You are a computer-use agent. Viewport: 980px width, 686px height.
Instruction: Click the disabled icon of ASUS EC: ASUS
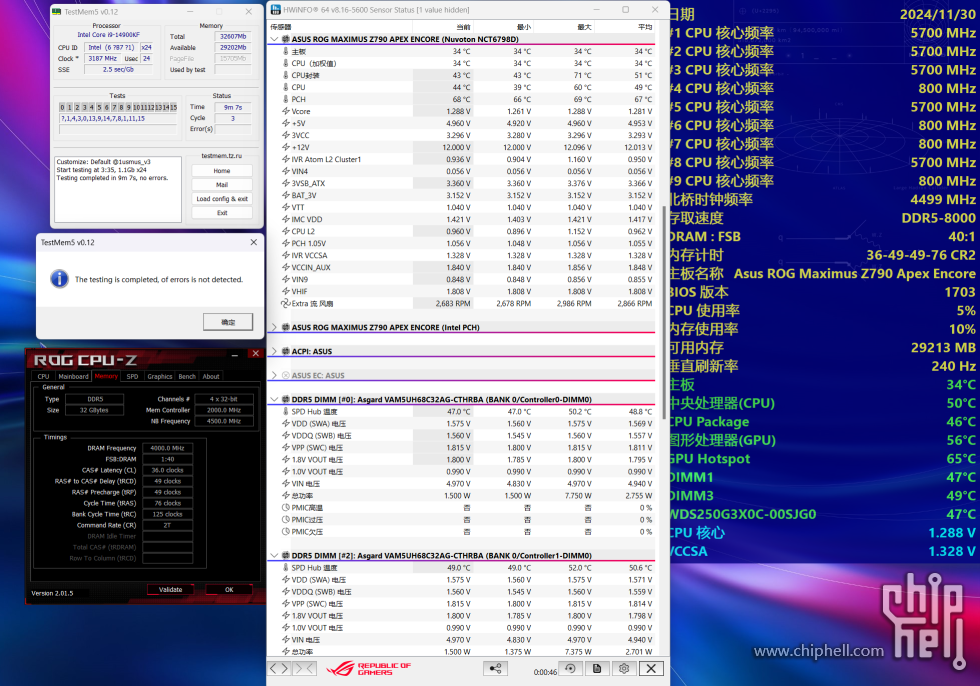[x=286, y=375]
